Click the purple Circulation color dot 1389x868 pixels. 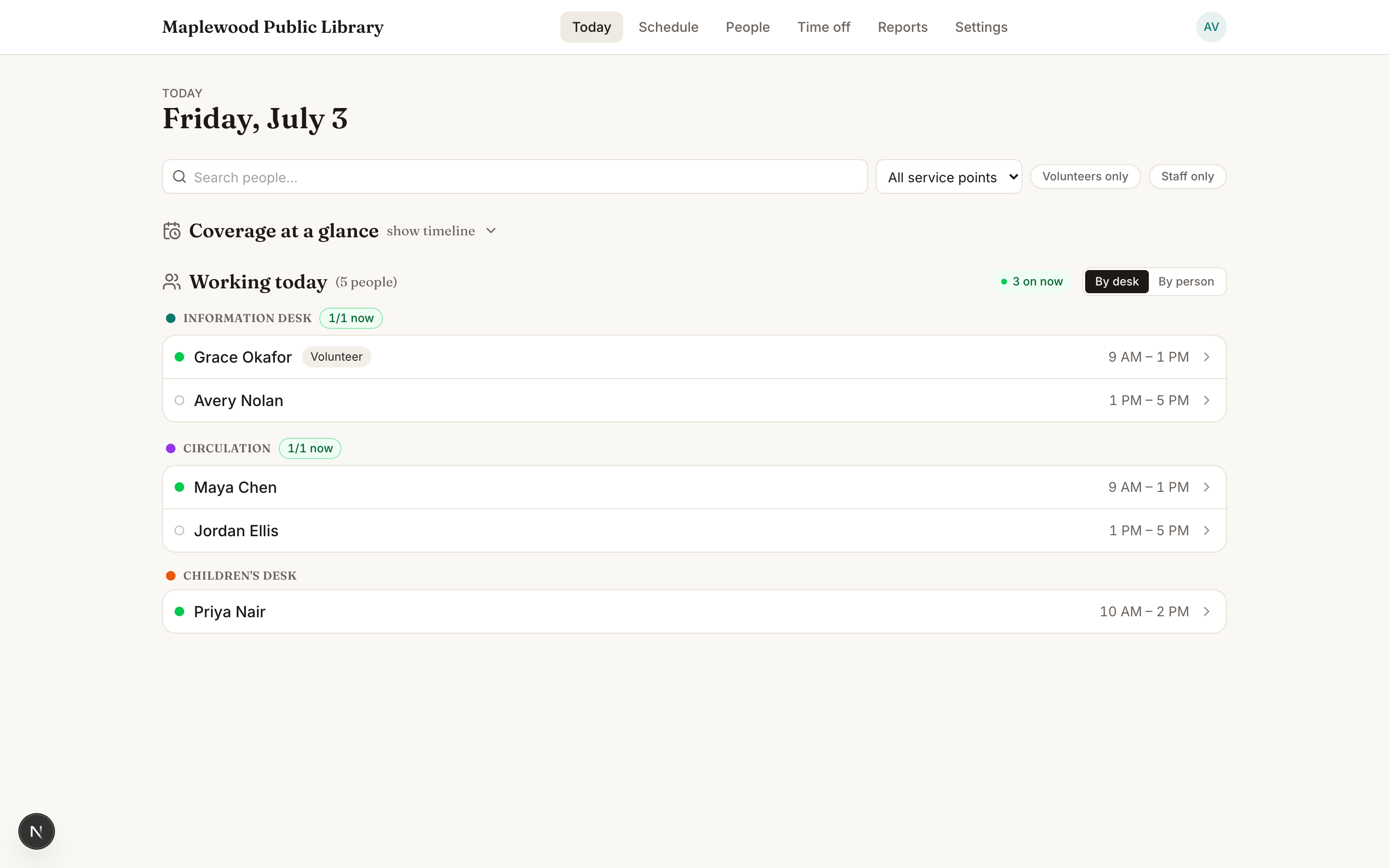pyautogui.click(x=170, y=448)
